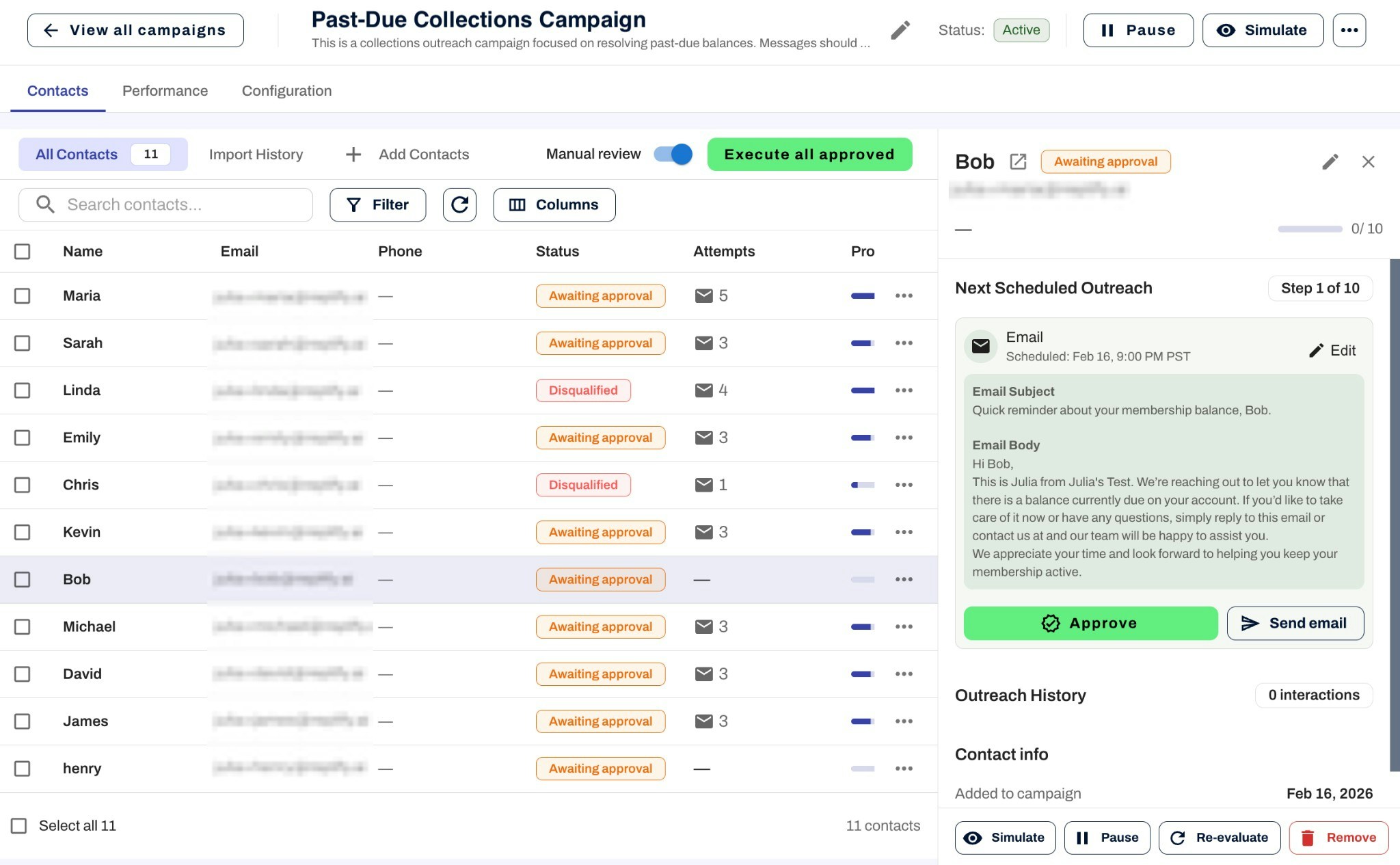This screenshot has width=1400, height=865.
Task: Check the checkbox on Kevin's row
Action: [x=23, y=531]
